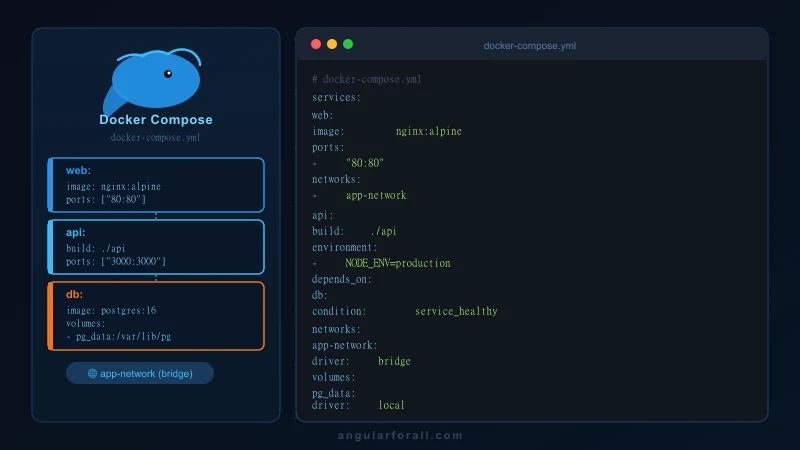Click the 'bridge' driver value

click(394, 361)
